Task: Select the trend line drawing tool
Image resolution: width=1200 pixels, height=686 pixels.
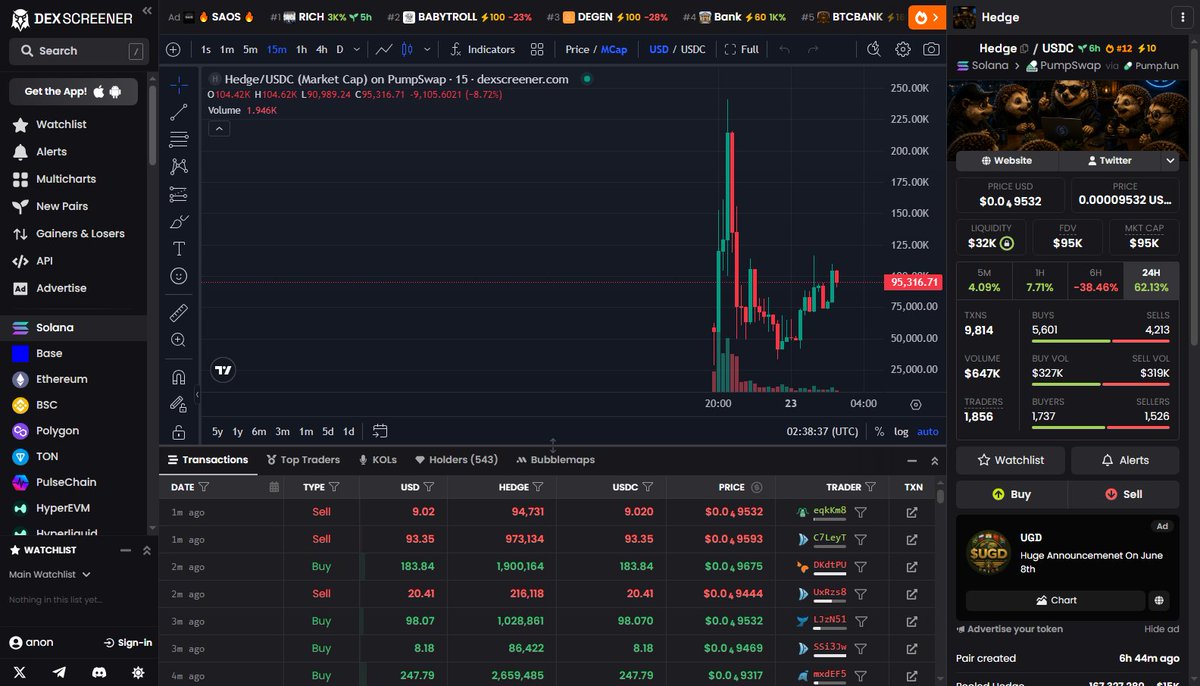Action: (x=179, y=112)
